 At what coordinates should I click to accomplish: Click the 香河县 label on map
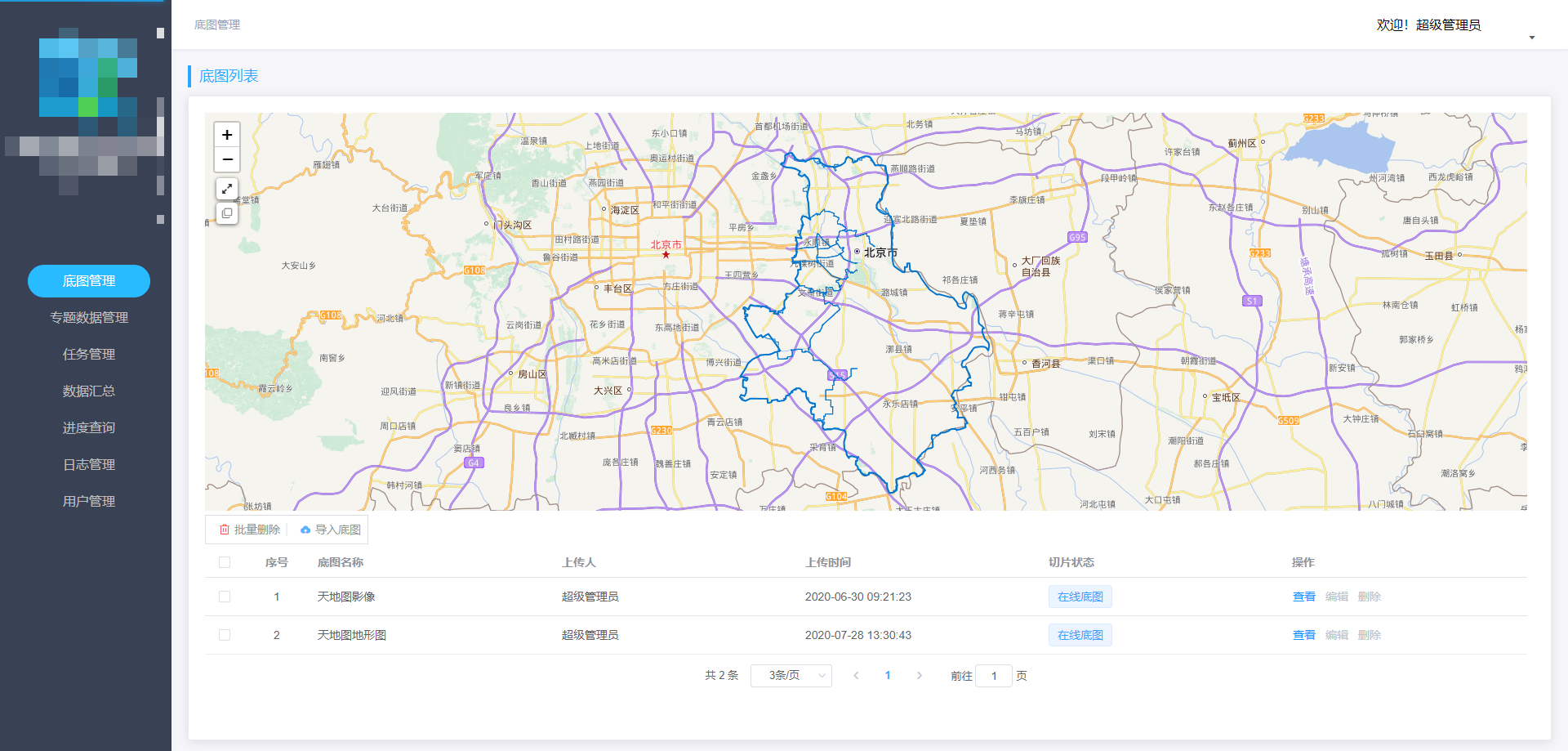coord(1045,364)
